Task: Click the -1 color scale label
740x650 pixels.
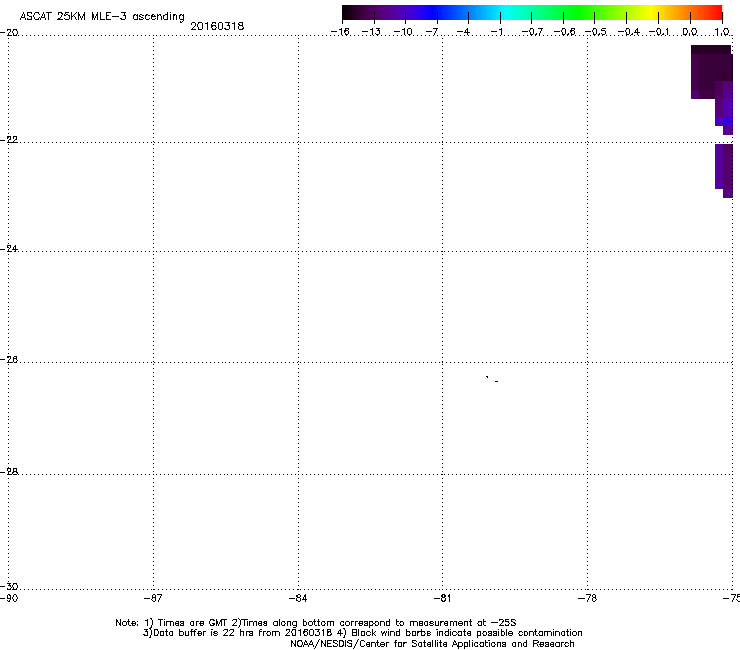Action: click(496, 32)
